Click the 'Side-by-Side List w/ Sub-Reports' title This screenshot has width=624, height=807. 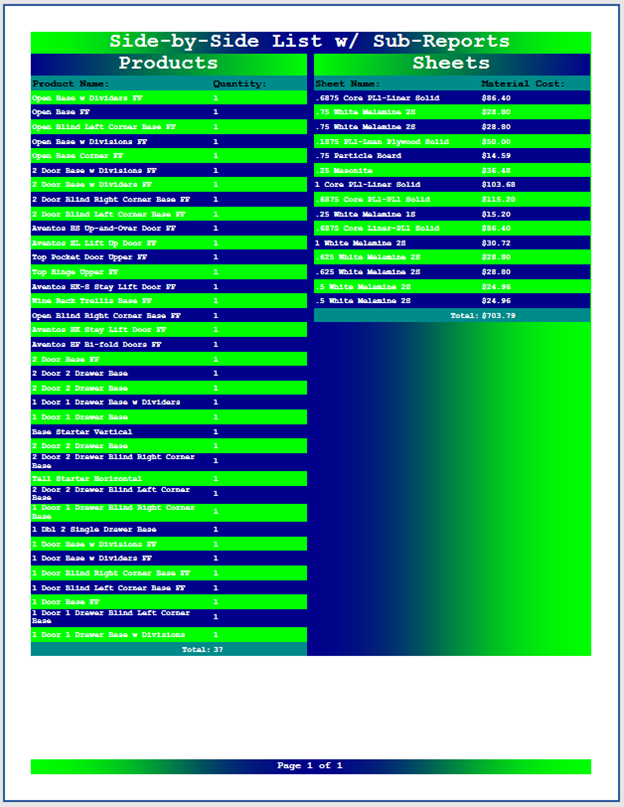(x=310, y=41)
